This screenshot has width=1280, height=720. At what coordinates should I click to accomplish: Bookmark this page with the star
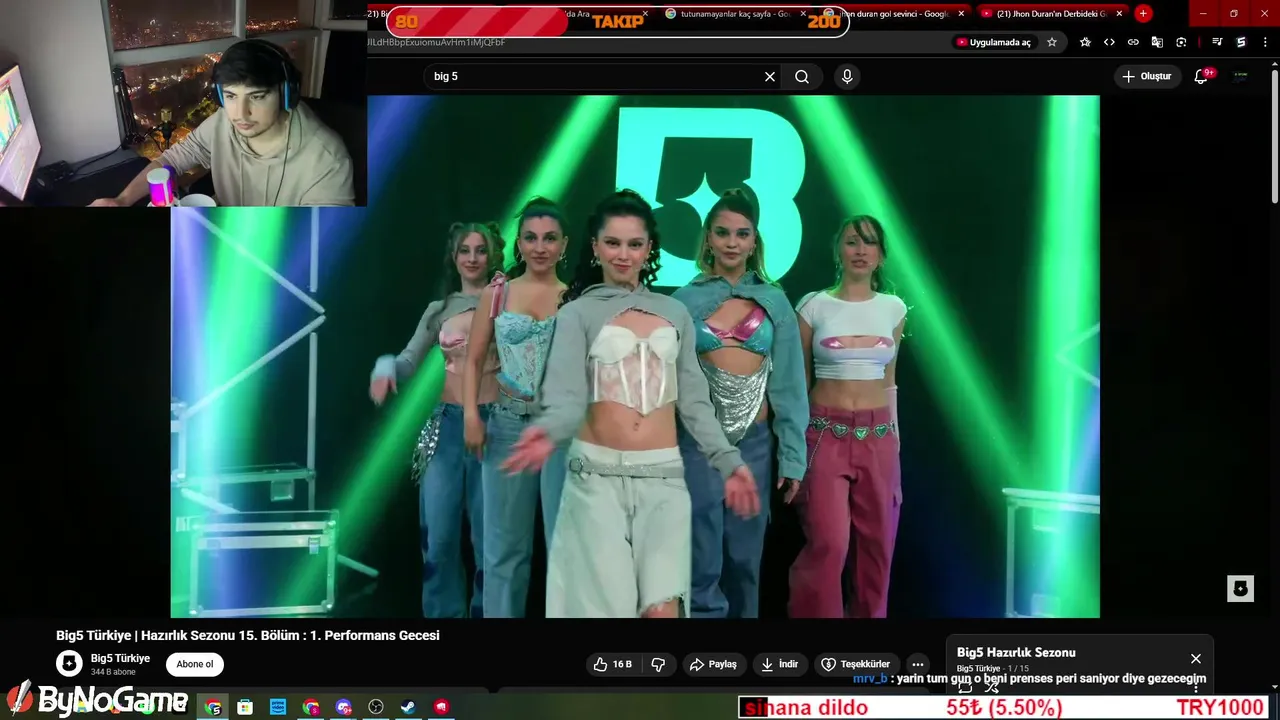(x=1052, y=42)
